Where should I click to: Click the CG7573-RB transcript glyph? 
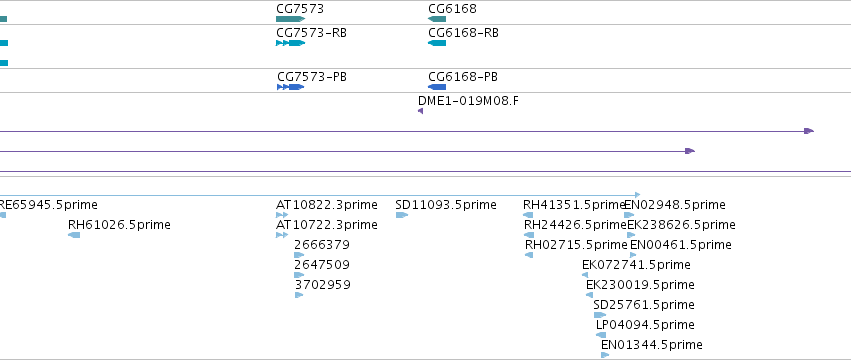point(290,43)
